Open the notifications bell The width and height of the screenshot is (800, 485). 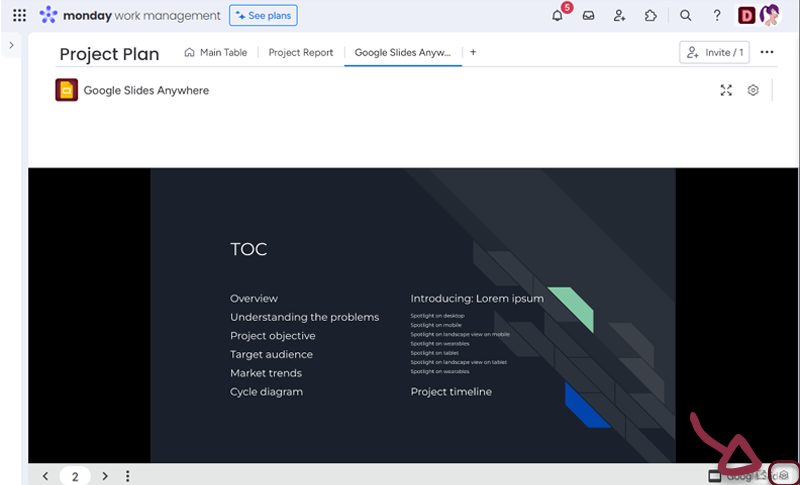coord(558,16)
